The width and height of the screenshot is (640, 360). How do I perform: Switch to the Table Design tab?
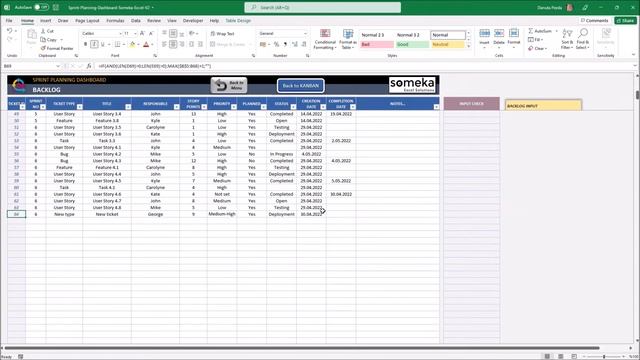click(x=238, y=20)
